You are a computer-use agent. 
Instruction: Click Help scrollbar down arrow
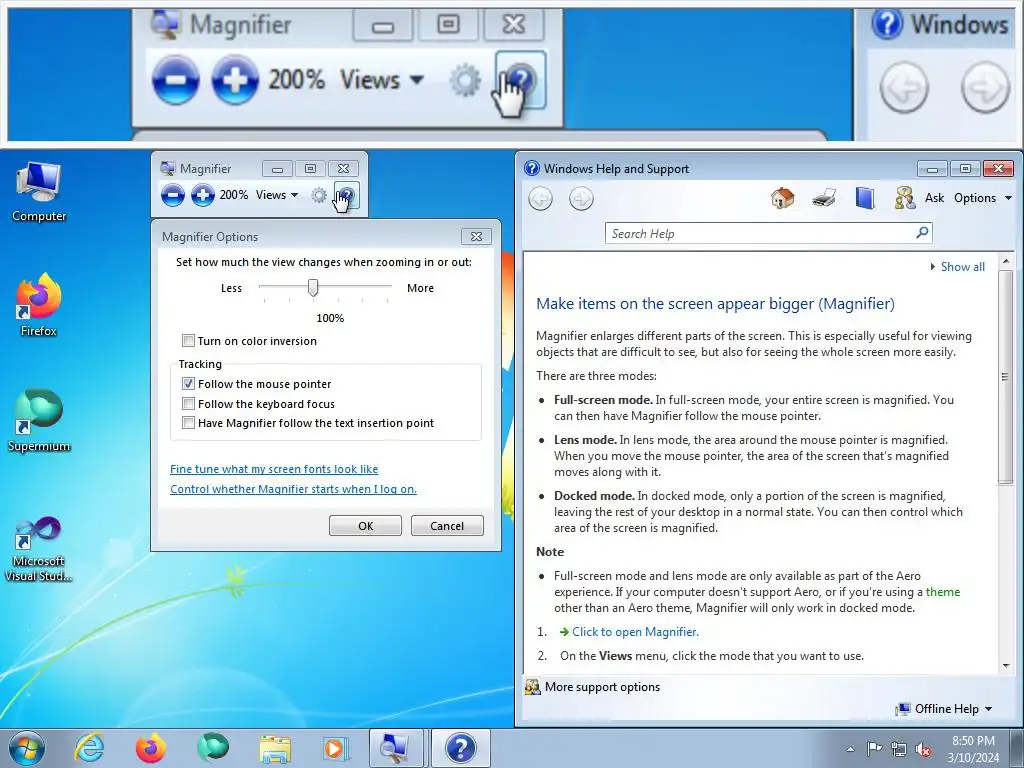(1005, 665)
